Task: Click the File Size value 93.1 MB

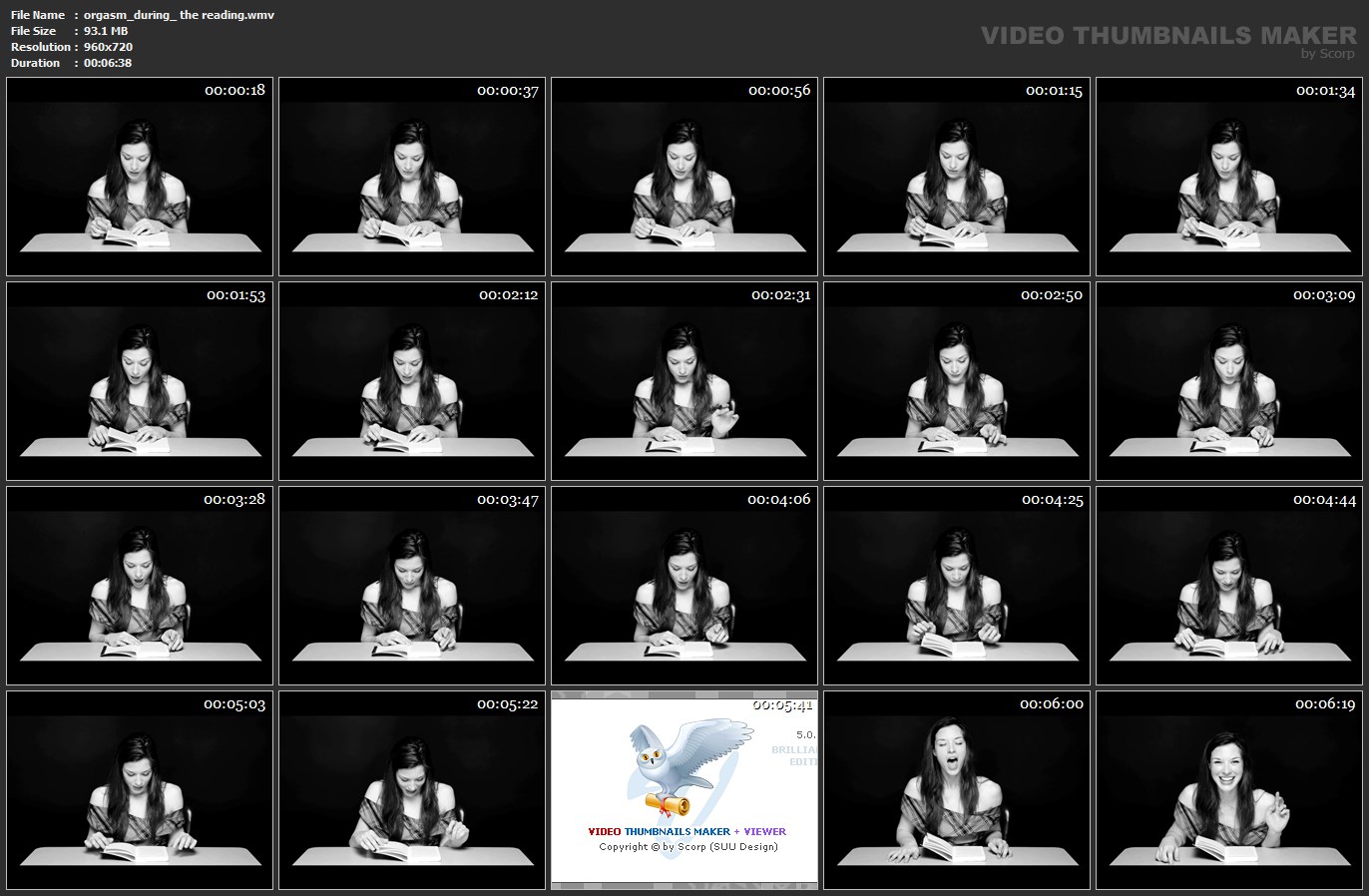Action: 106,31
